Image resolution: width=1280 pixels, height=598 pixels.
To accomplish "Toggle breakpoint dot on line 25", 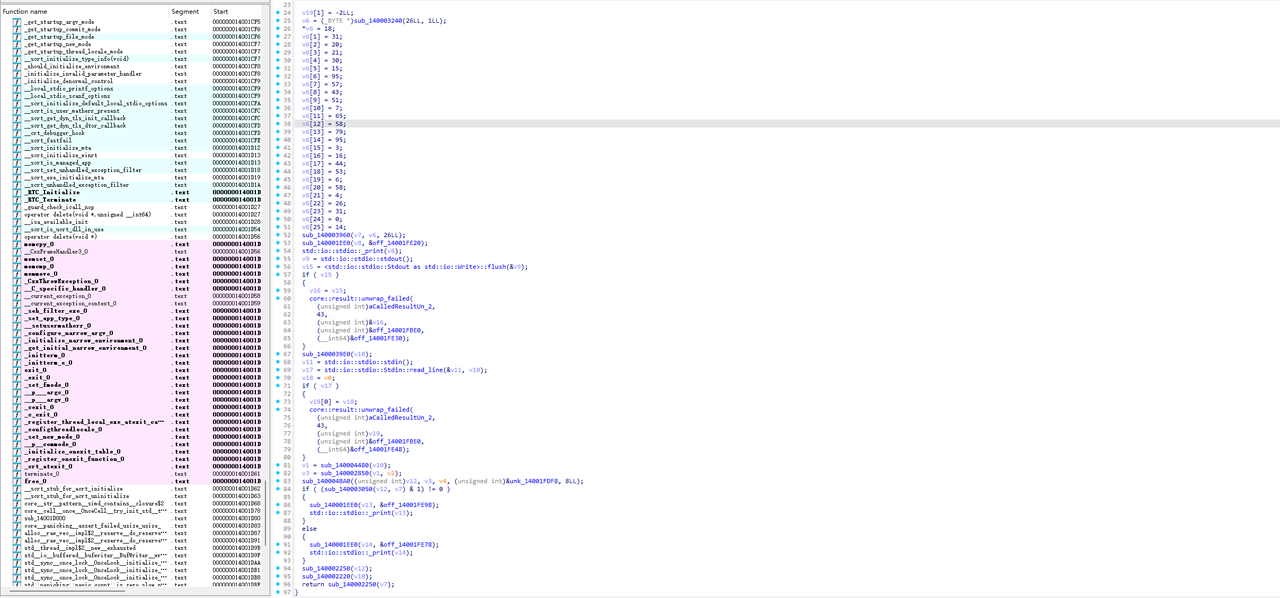I will pyautogui.click(x=277, y=21).
